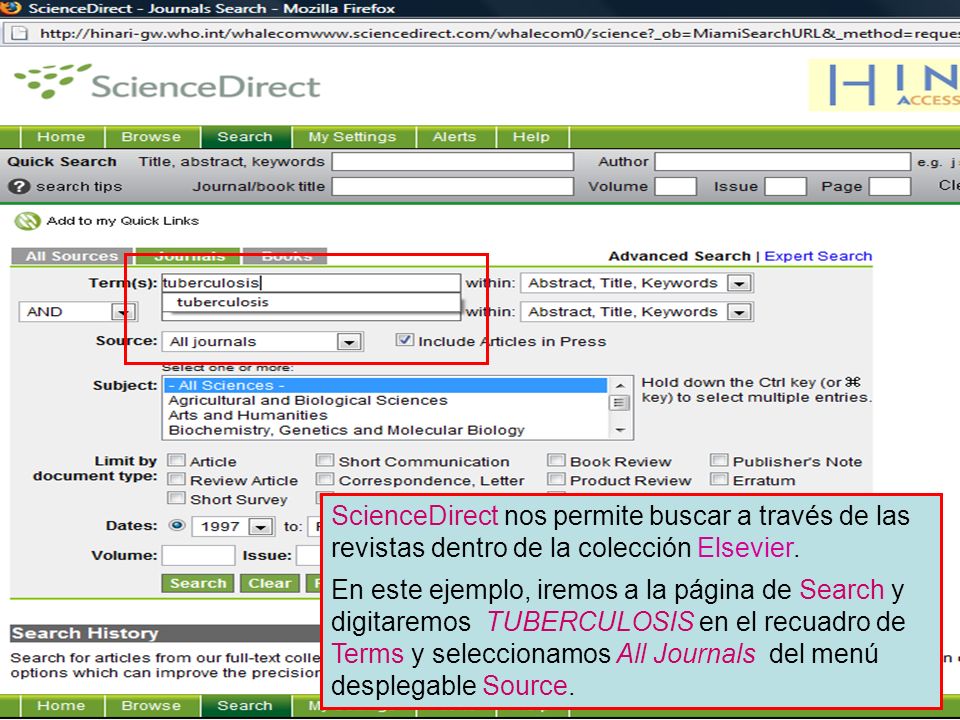Image resolution: width=960 pixels, height=720 pixels.
Task: Click the quick search Volume field
Action: coord(675,186)
